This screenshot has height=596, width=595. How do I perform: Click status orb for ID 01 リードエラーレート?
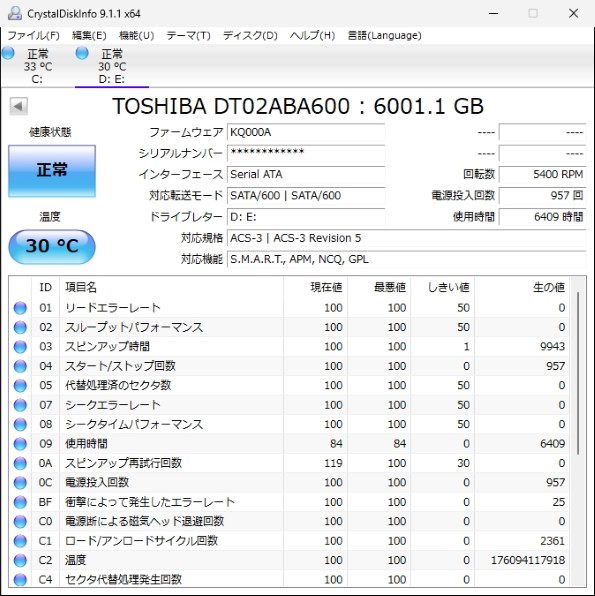(20, 308)
